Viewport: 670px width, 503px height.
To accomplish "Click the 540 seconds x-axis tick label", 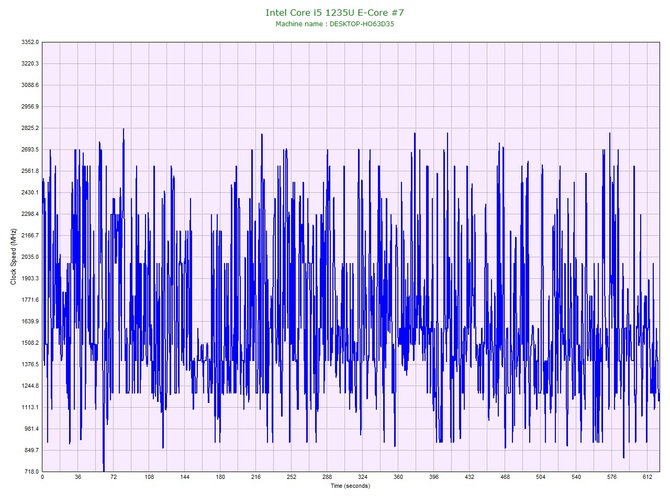I will 576,477.
